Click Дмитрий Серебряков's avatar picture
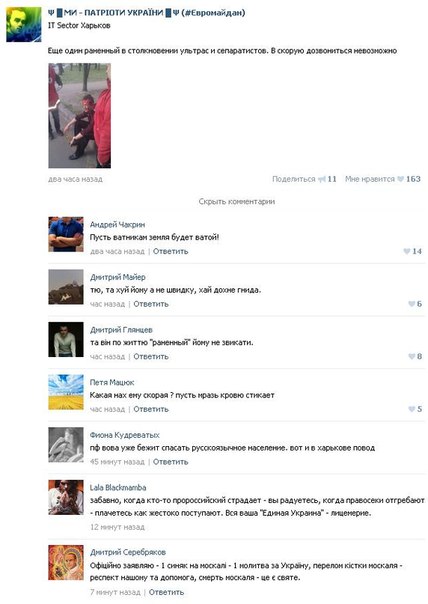The width and height of the screenshot is (428, 604). pos(66,563)
